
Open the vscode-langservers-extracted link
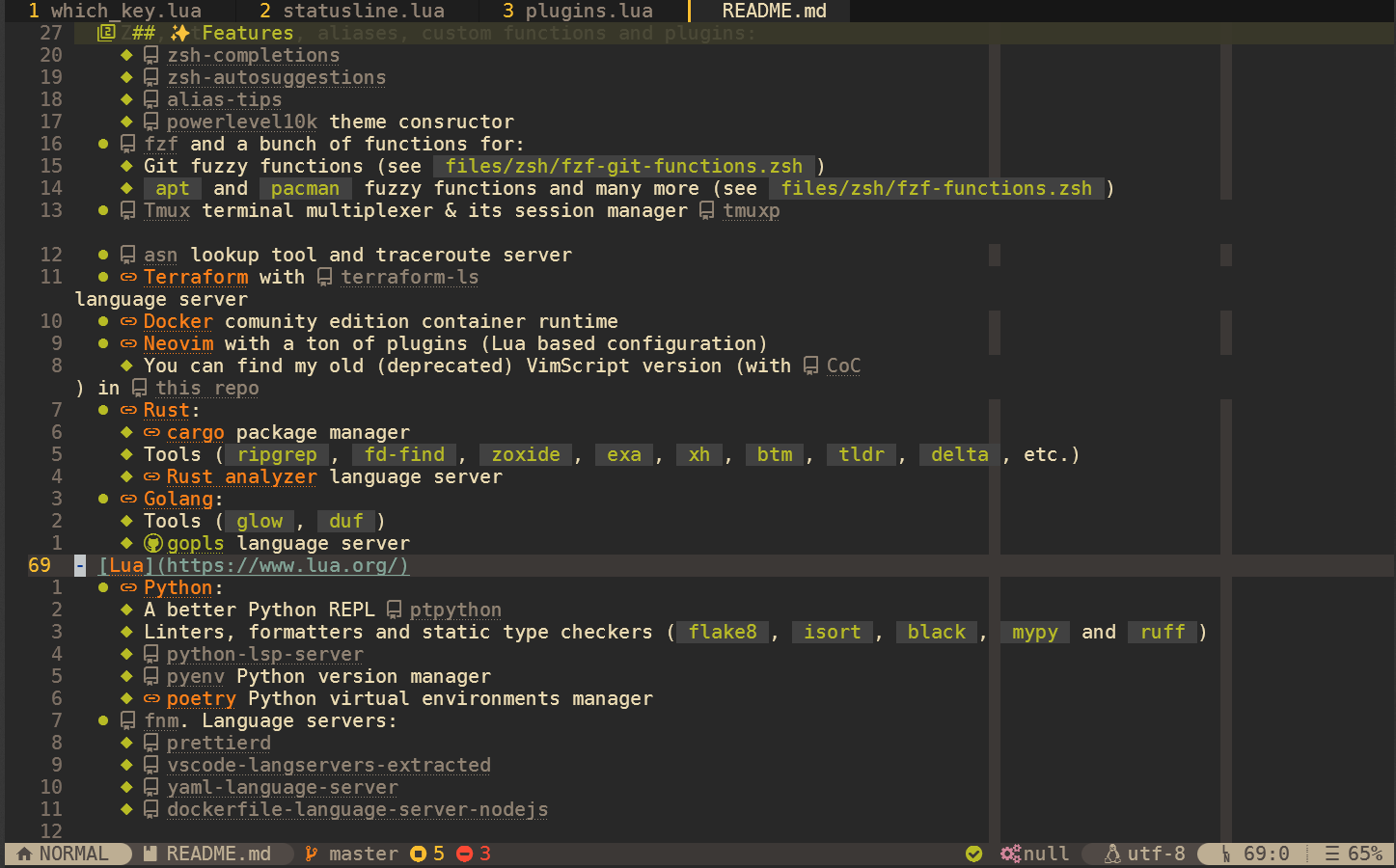click(329, 765)
